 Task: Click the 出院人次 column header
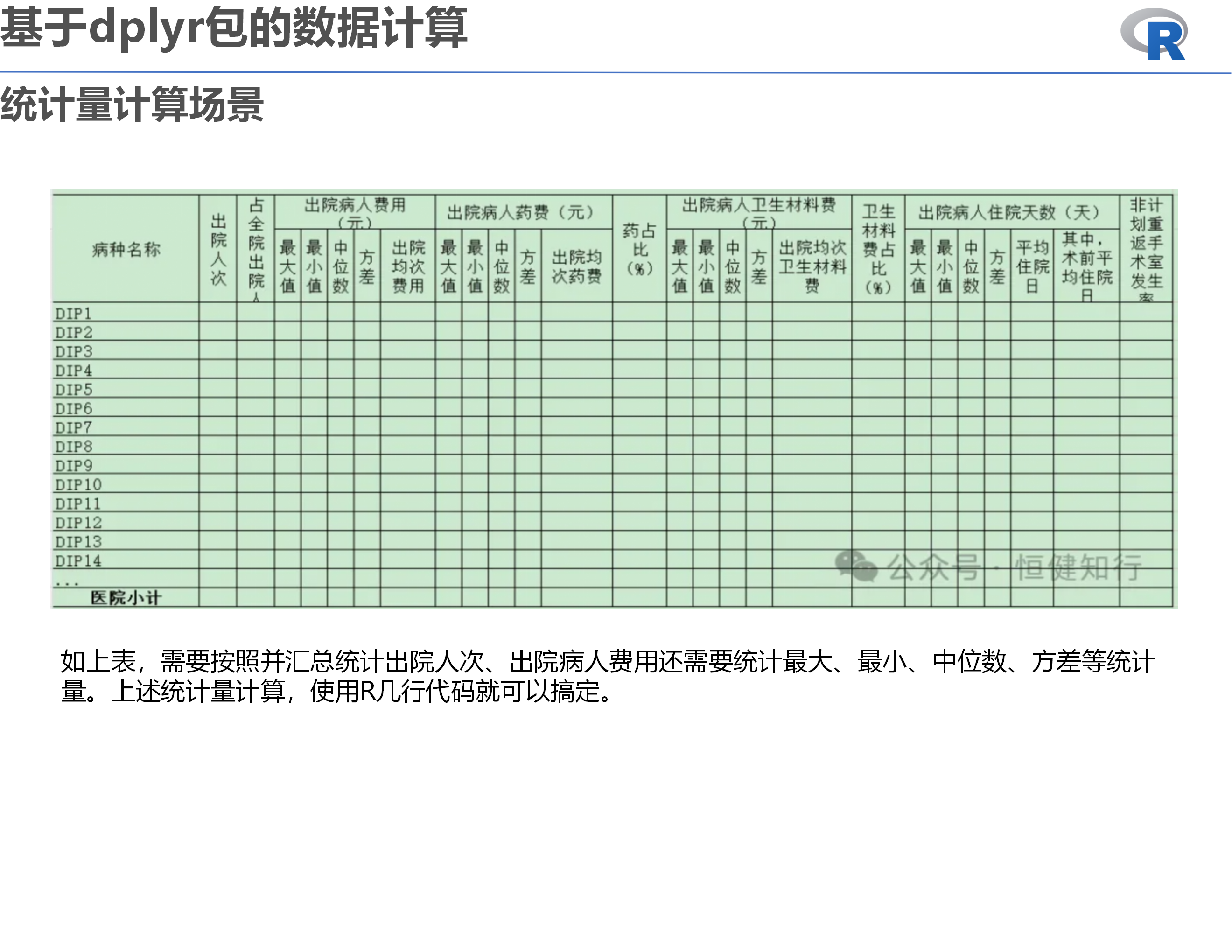tap(218, 249)
